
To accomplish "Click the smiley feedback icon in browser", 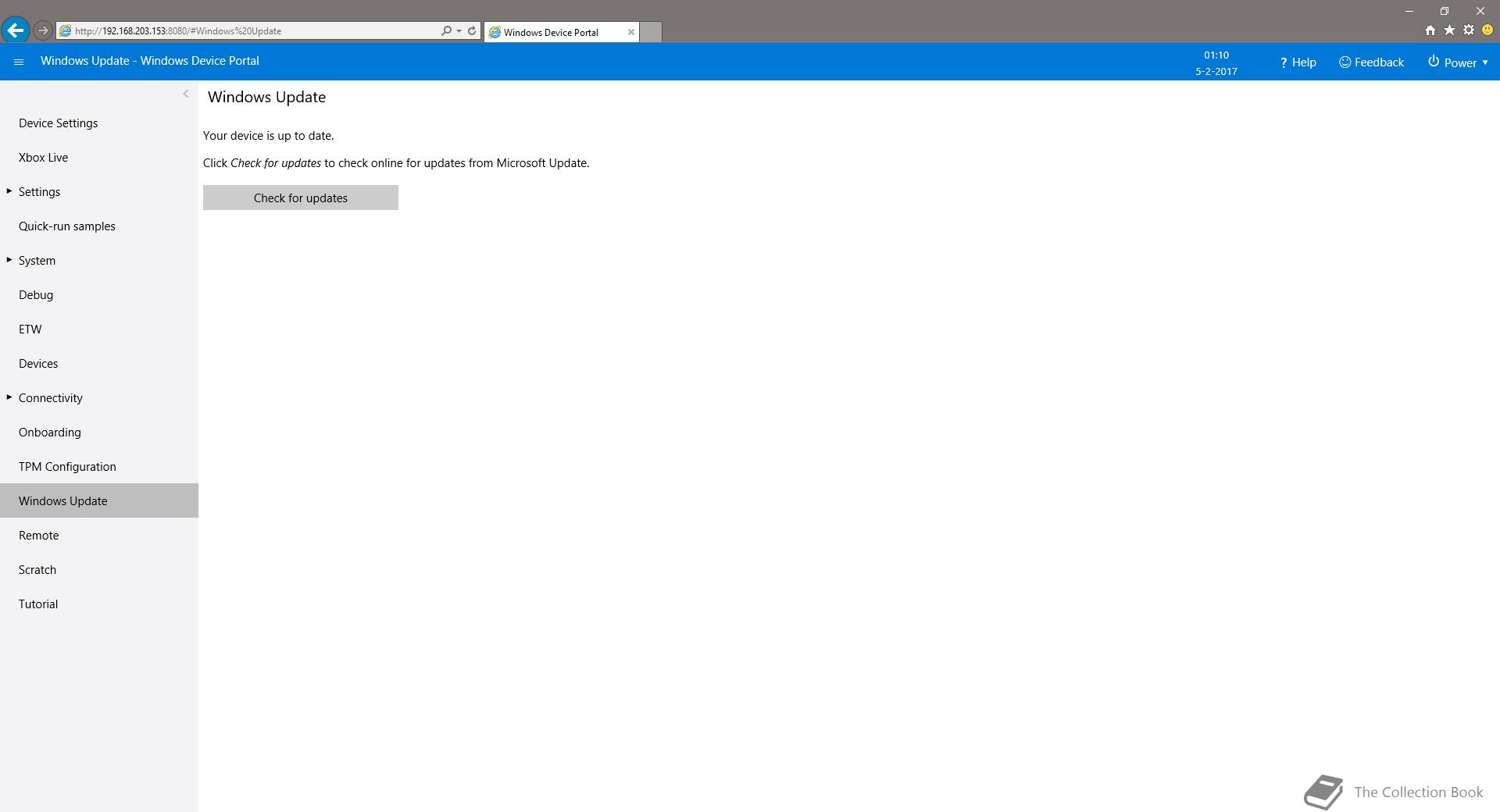I will 1487,30.
